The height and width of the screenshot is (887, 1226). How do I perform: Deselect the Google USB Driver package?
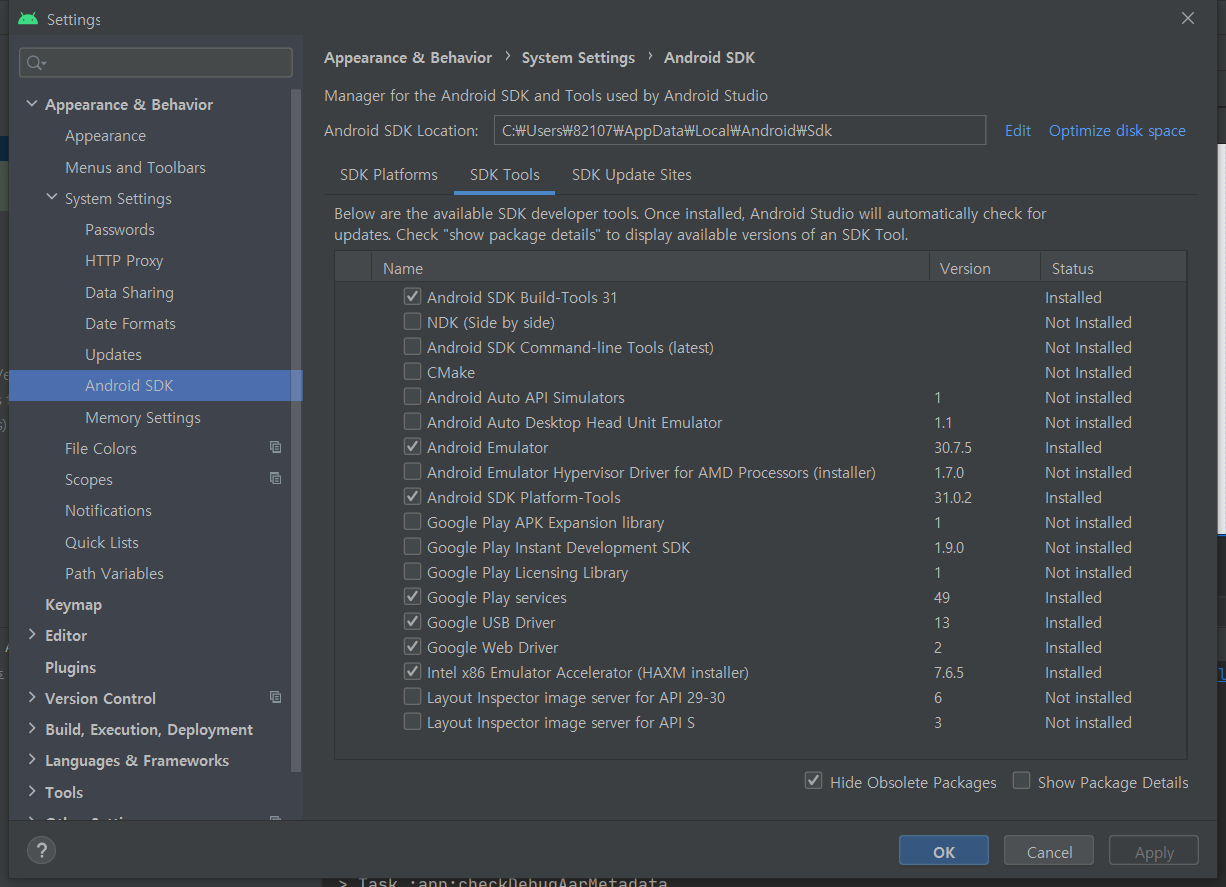[412, 621]
